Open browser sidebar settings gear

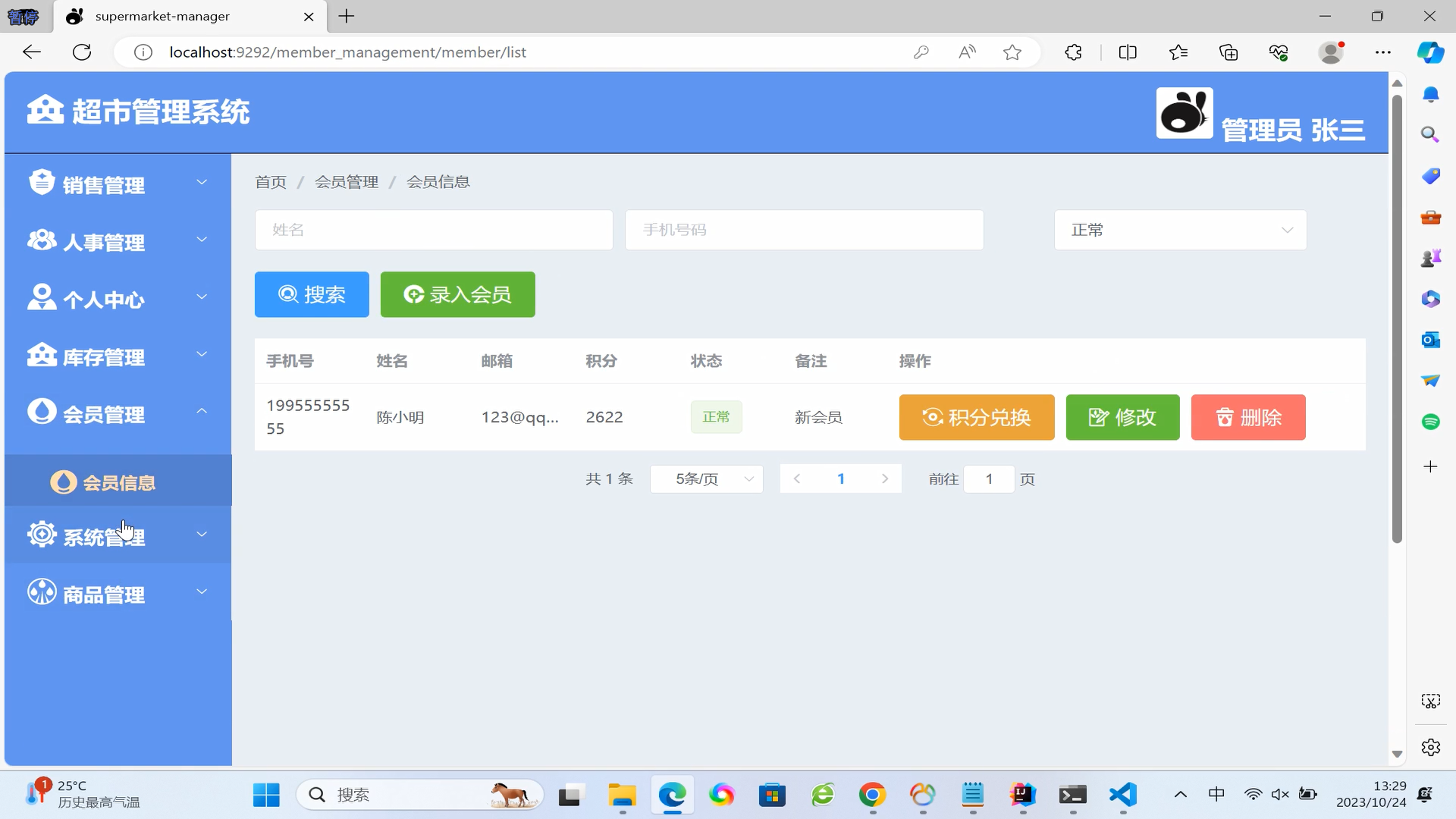point(1430,748)
